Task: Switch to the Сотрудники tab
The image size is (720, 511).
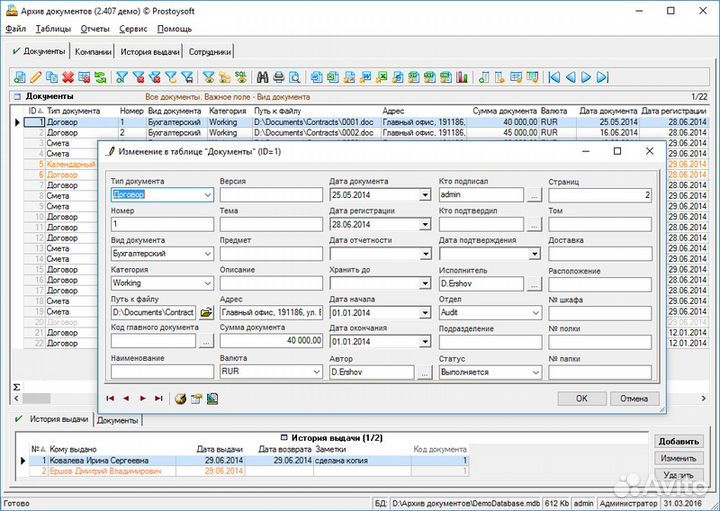Action: point(209,52)
